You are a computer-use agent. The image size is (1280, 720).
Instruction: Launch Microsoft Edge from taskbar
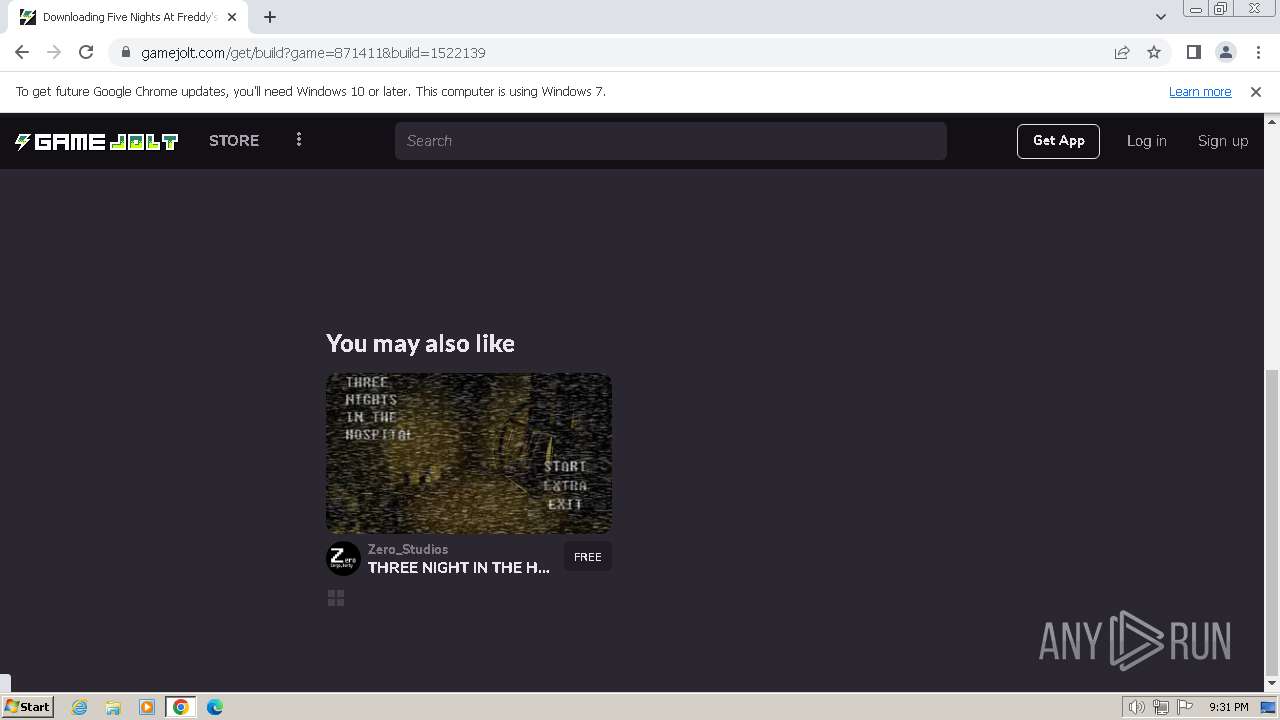pos(215,707)
